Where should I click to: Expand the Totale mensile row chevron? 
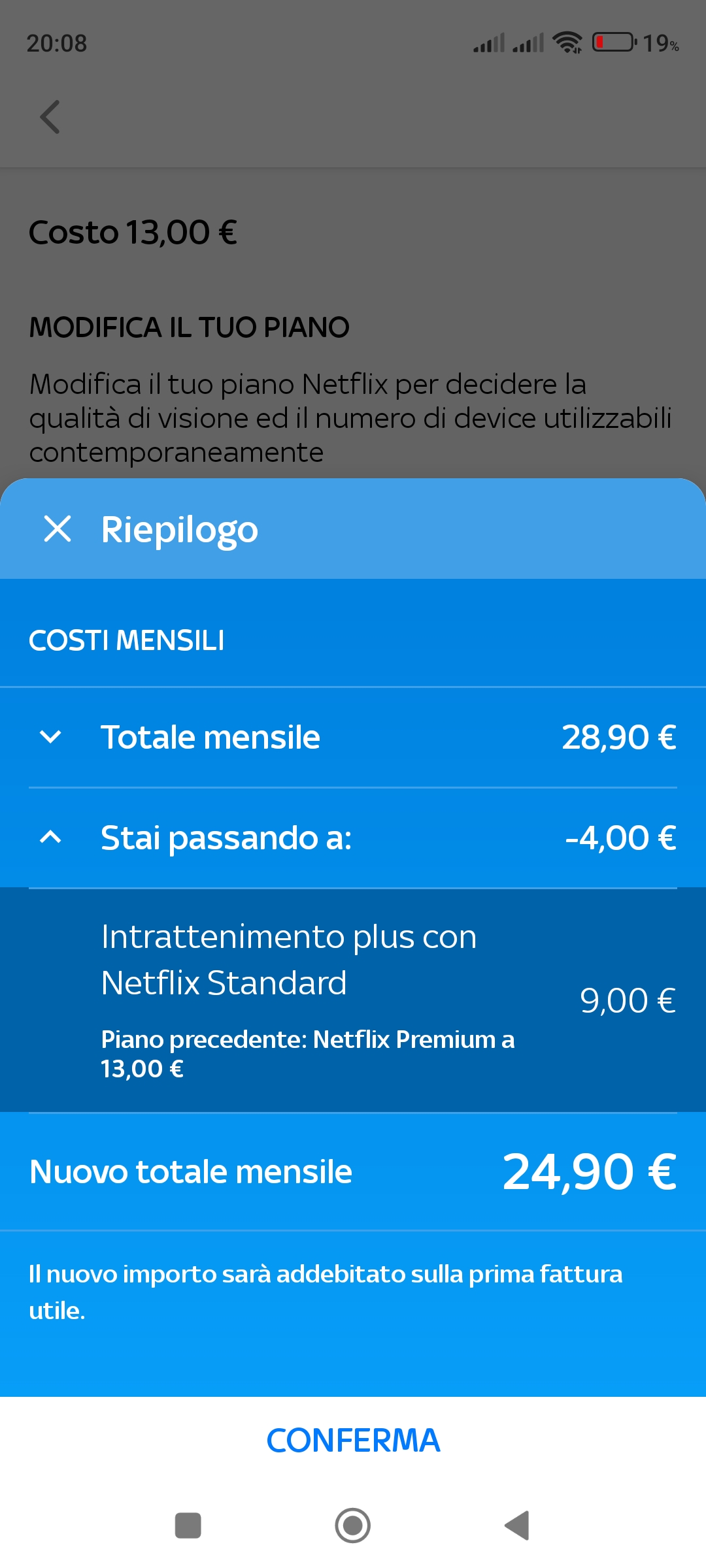coord(50,737)
